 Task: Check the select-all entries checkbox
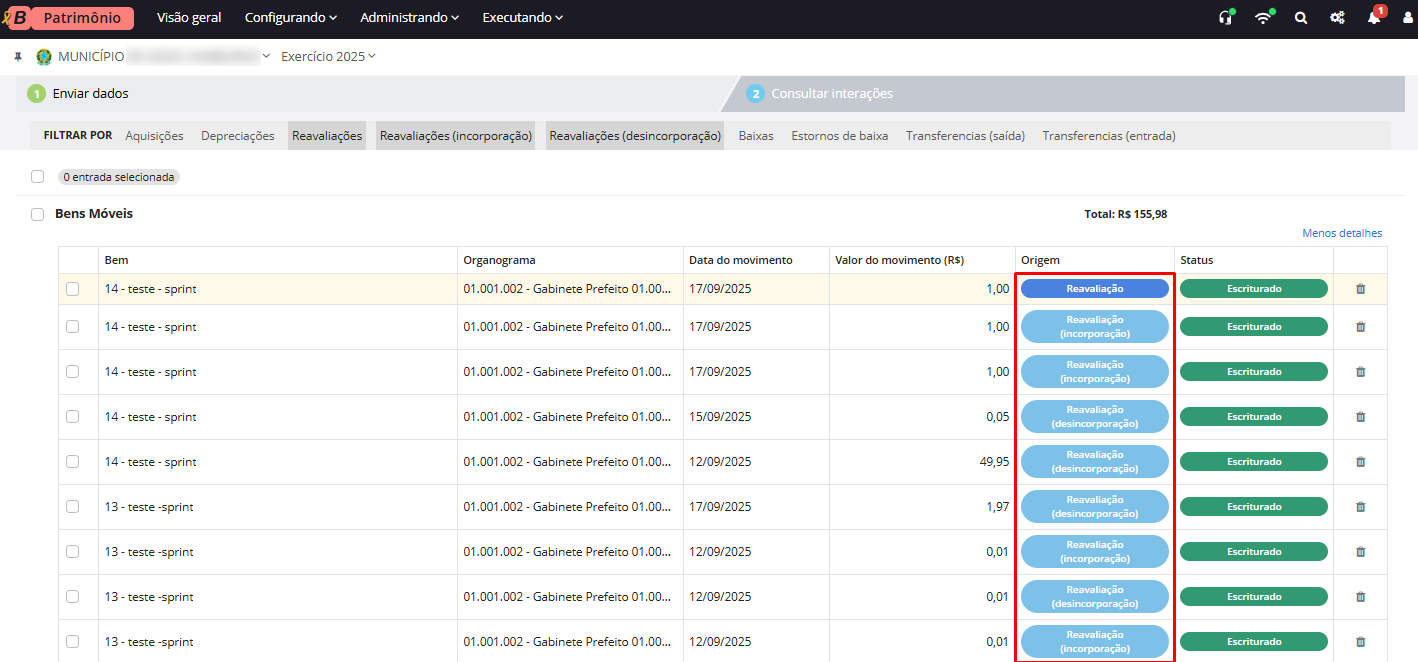[38, 177]
